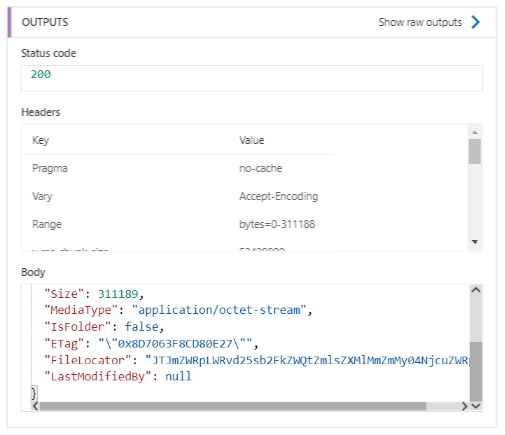Image resolution: width=505 pixels, height=435 pixels.
Task: Select the Range header key
Action: [47, 224]
